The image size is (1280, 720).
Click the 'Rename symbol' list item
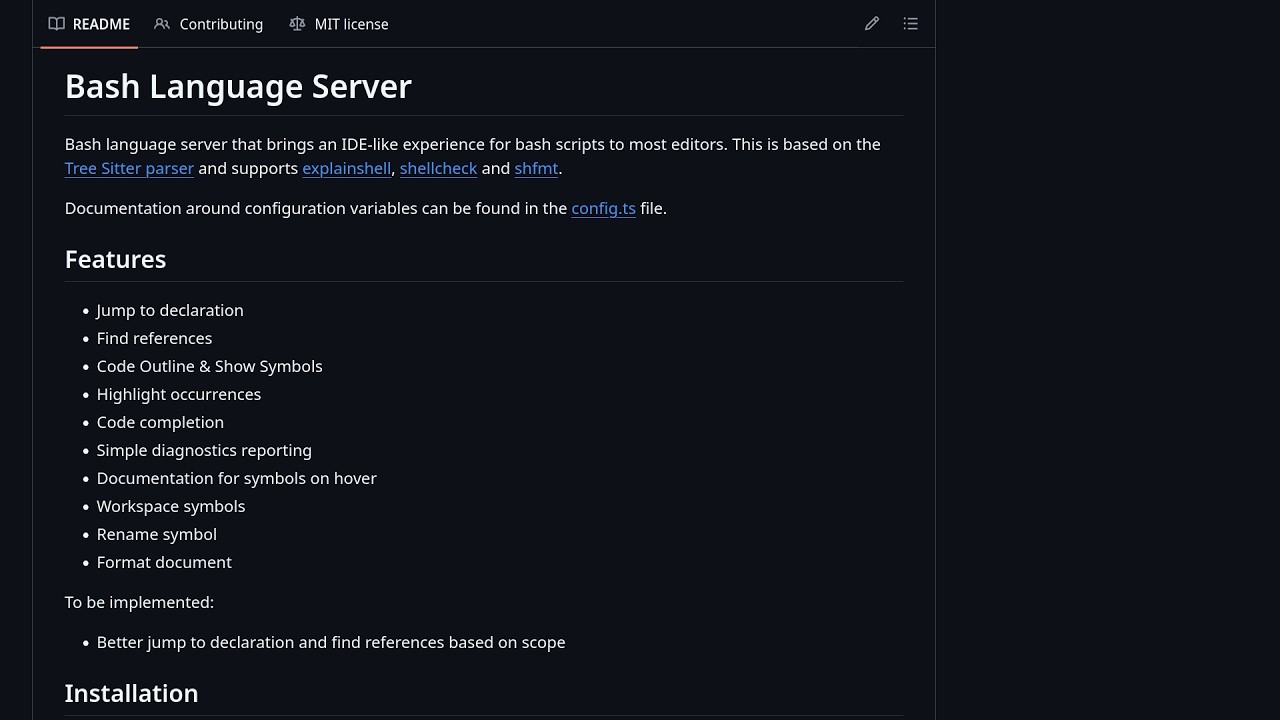157,534
